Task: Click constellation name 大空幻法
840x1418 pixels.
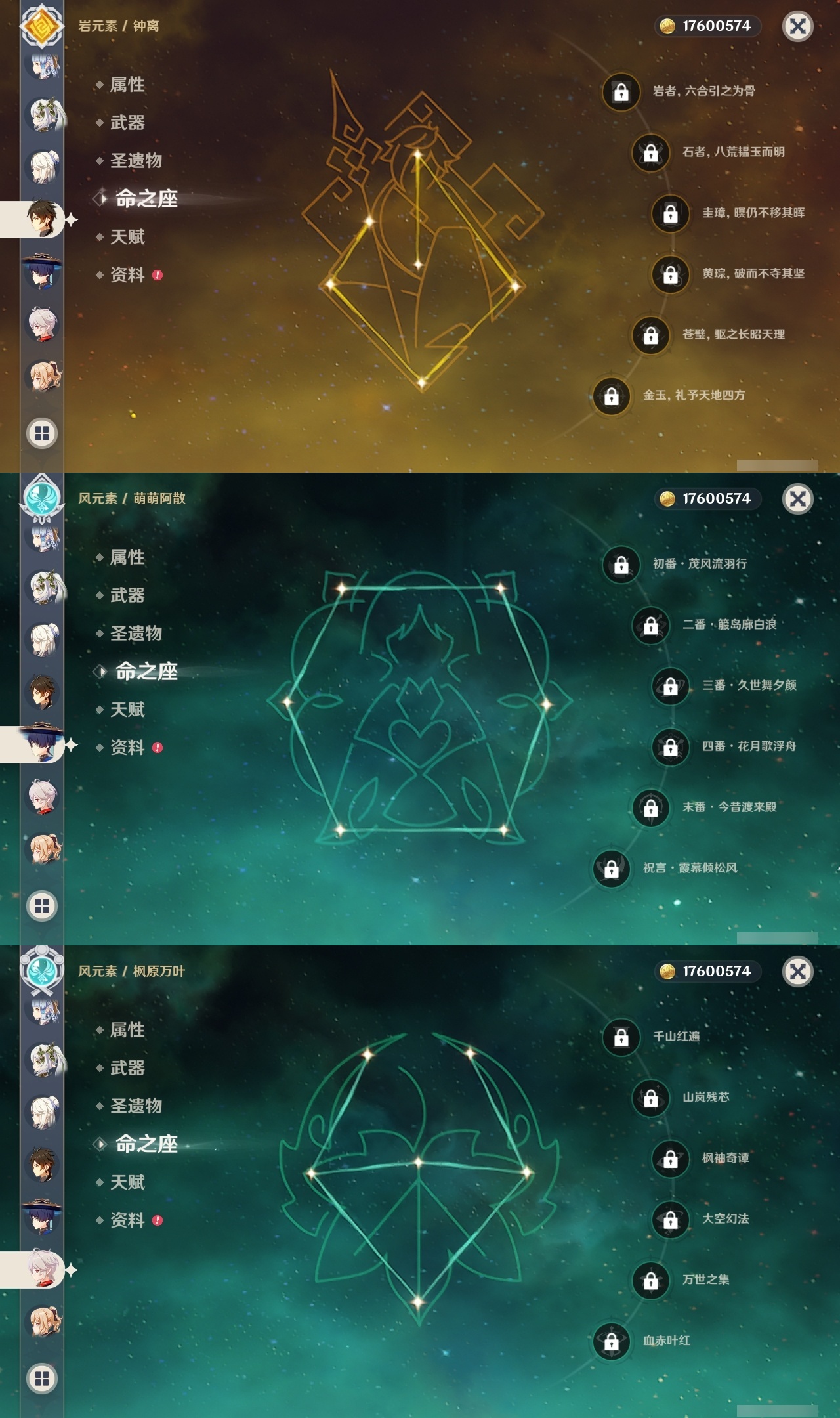Action: coord(725,1218)
